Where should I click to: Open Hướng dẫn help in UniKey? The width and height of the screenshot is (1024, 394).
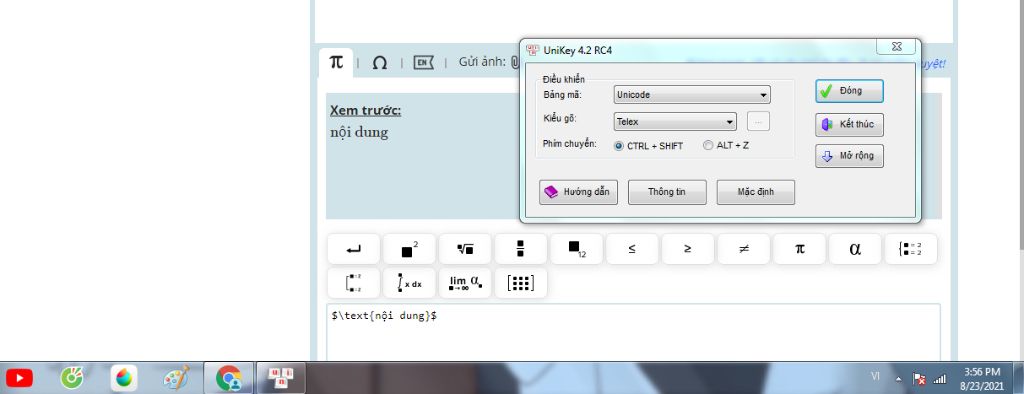tap(578, 192)
